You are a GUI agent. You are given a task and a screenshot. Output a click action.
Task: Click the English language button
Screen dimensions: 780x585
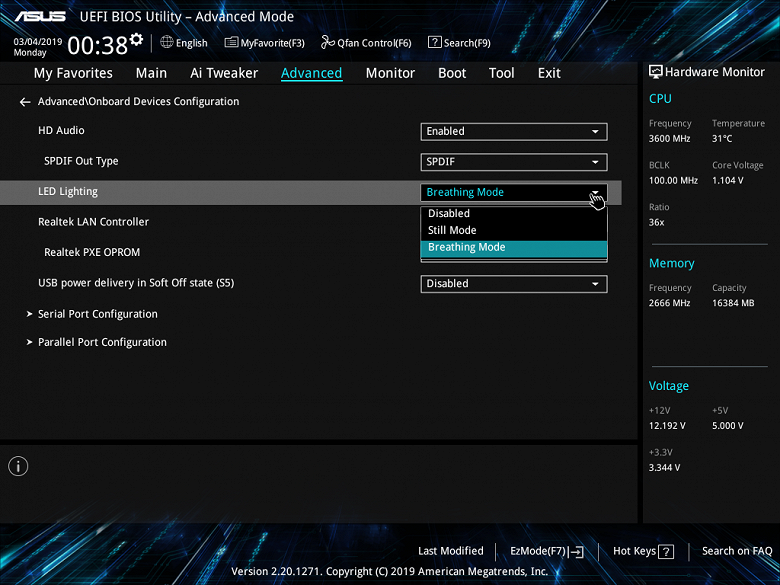(x=184, y=43)
